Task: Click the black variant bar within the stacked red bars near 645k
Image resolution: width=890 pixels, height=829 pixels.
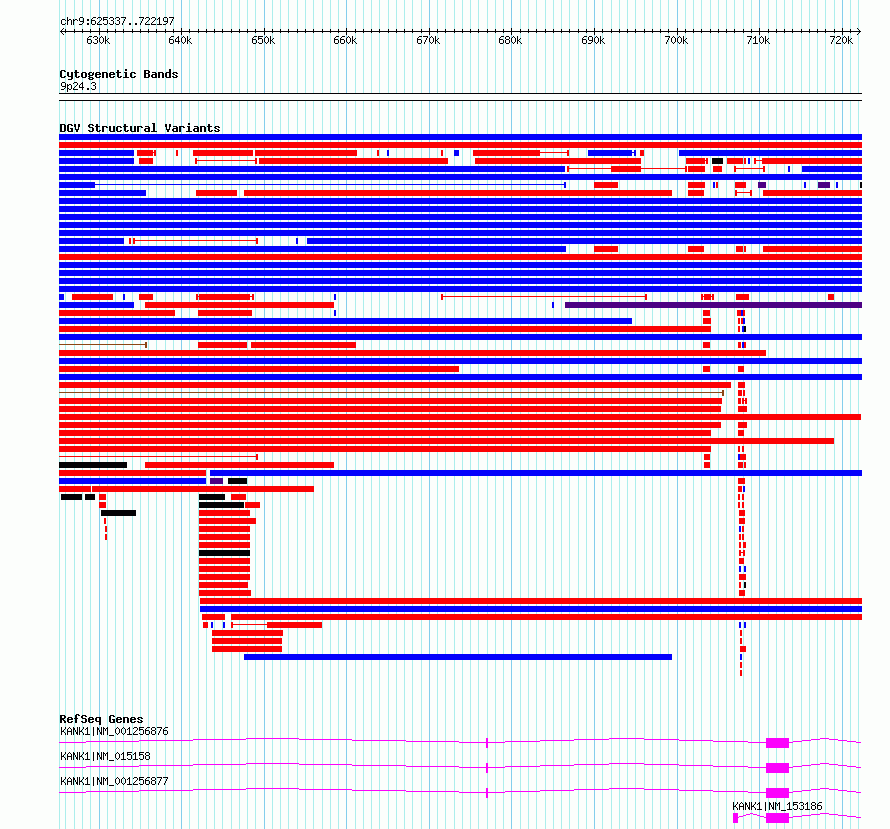Action: 225,553
